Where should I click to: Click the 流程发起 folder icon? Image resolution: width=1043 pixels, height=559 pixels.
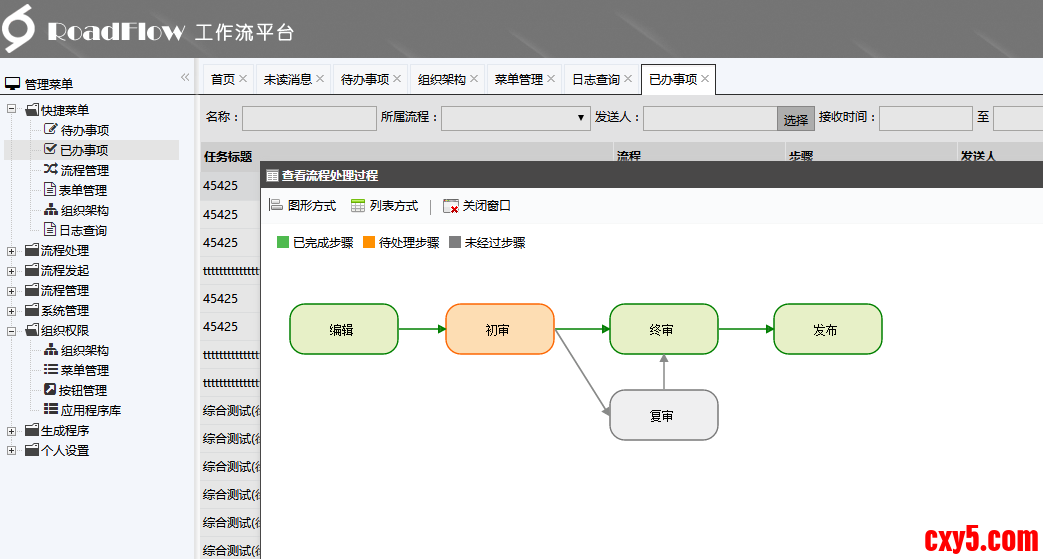[32, 270]
